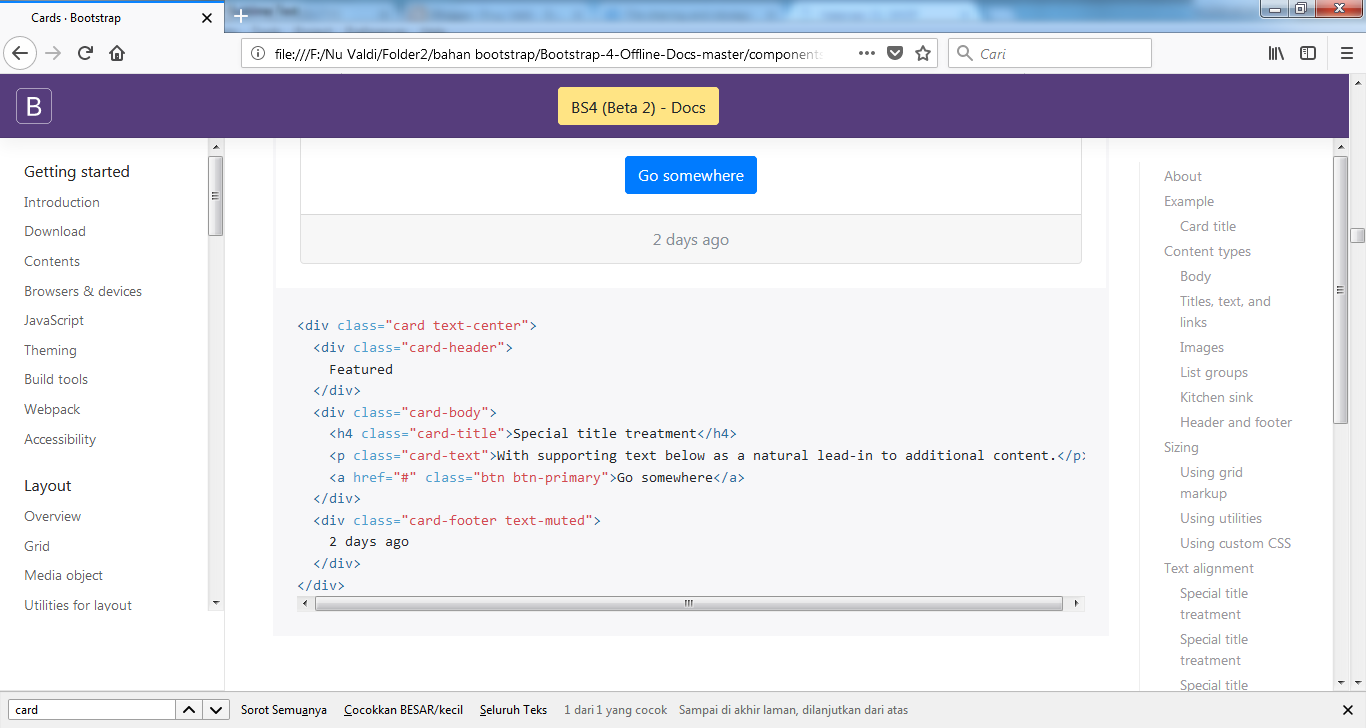Enable the 'Sorot Semuanya' highlight option
Screen dimensions: 1366x728
click(284, 709)
